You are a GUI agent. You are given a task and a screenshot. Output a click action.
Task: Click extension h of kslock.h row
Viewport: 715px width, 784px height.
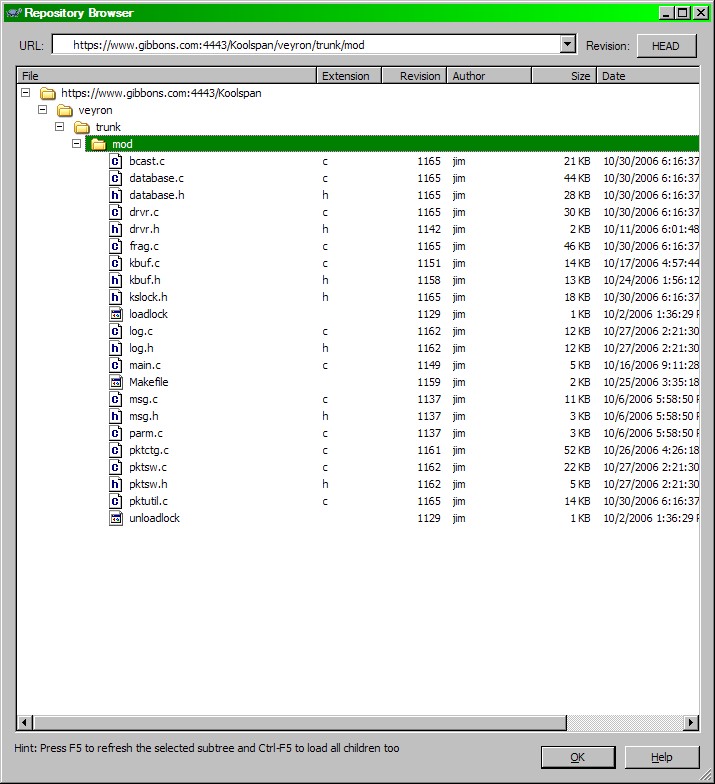326,297
